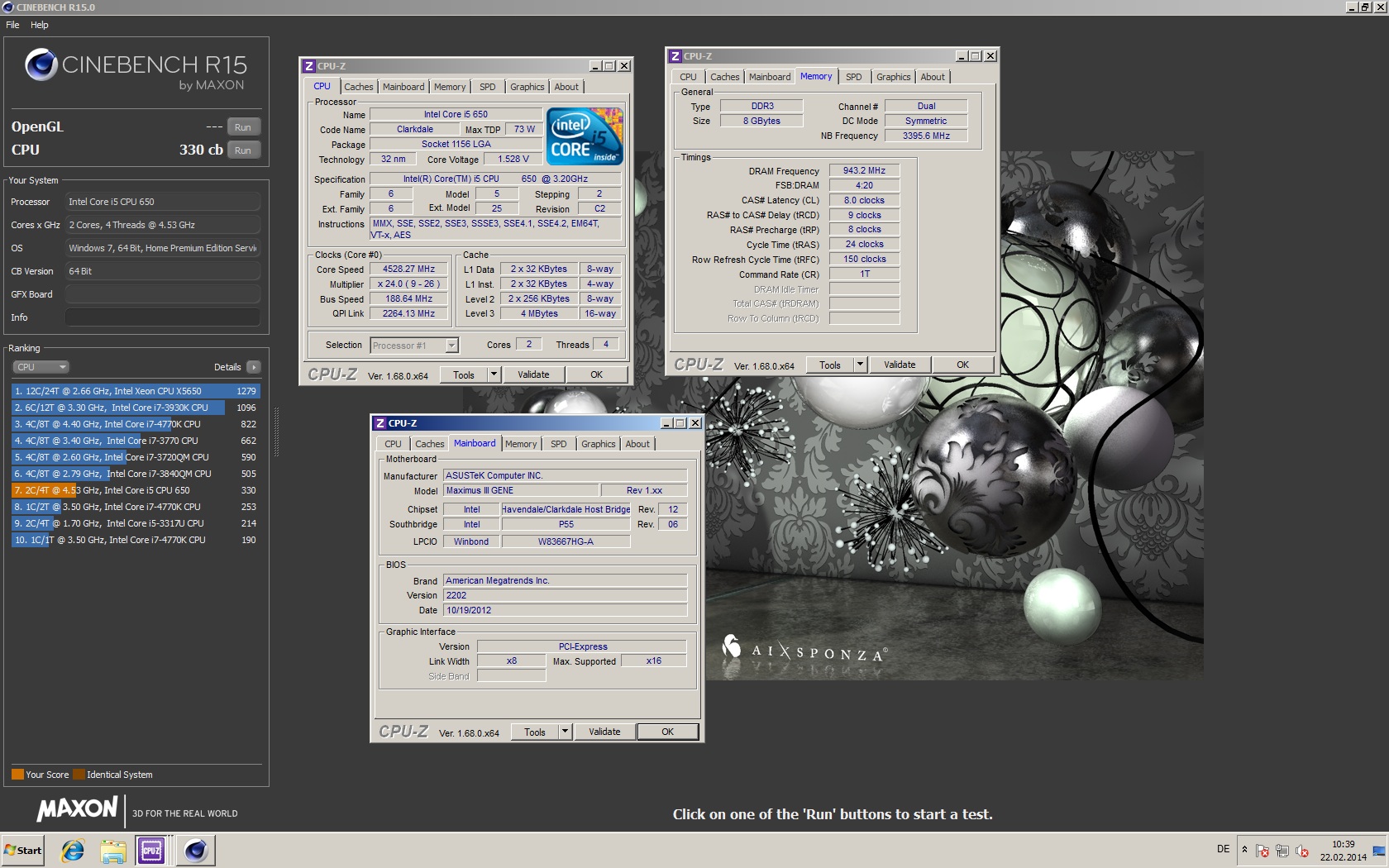Click the show desktop icon by the clock
1389x868 pixels.
pyautogui.click(x=1379, y=850)
